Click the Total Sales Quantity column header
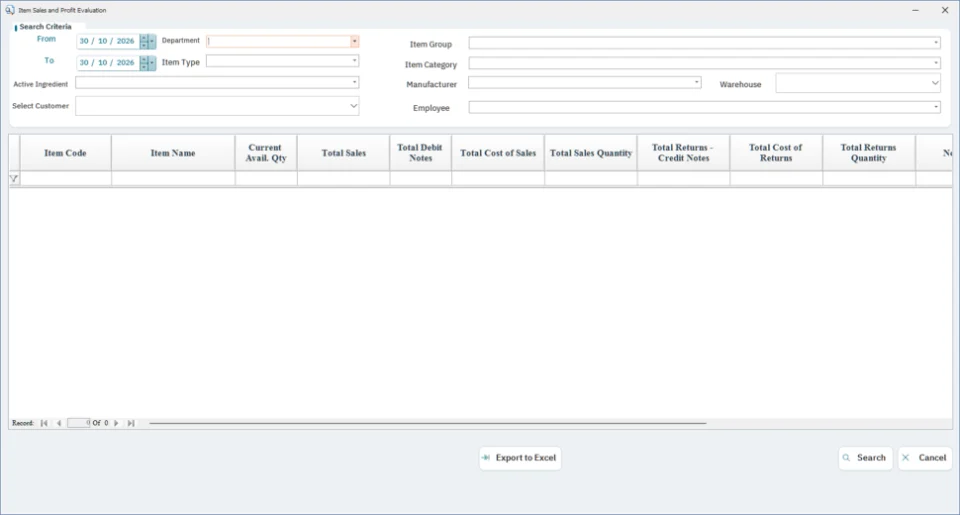Viewport: 960px width, 515px height. [591, 153]
